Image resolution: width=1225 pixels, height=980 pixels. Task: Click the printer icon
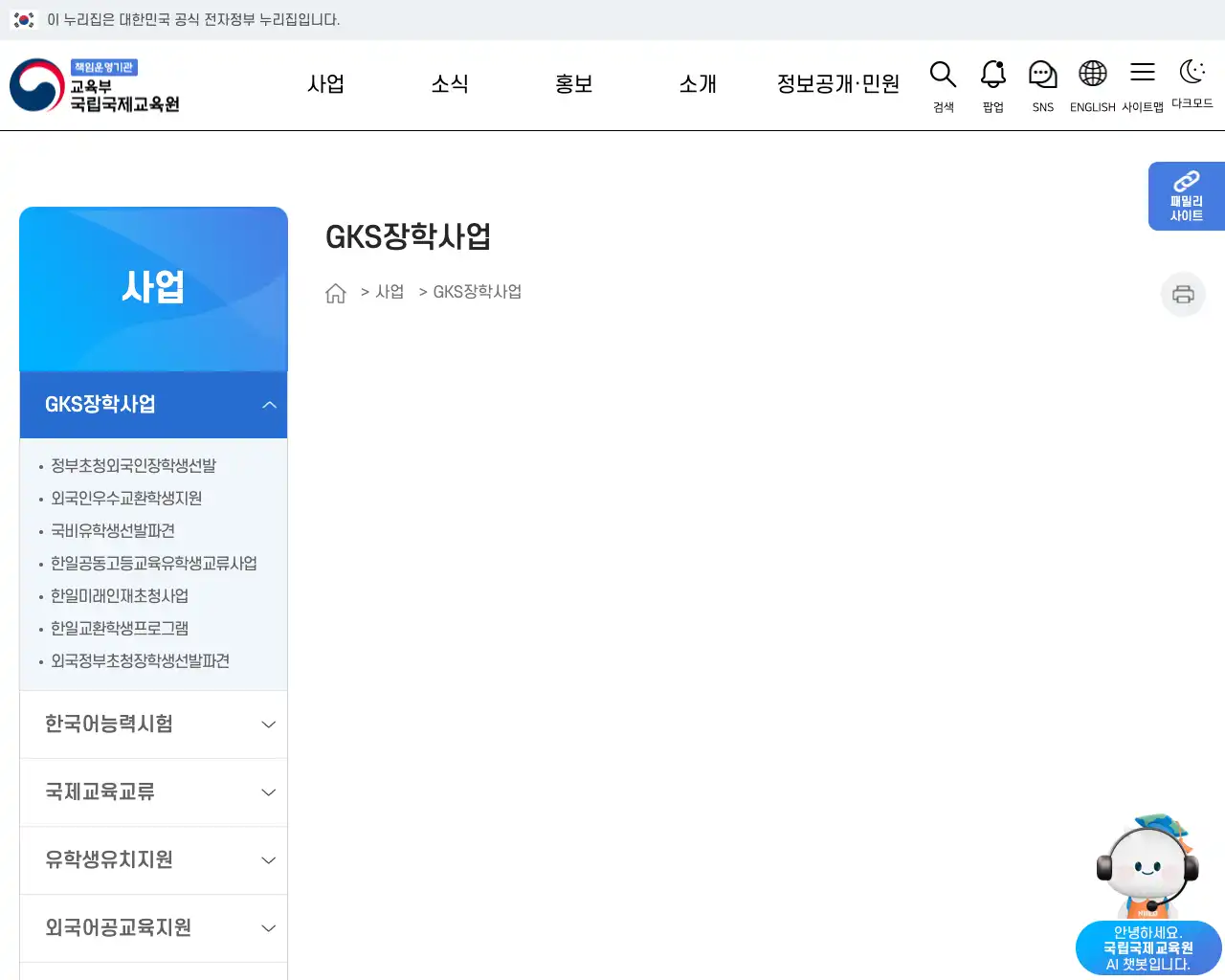tap(1184, 294)
